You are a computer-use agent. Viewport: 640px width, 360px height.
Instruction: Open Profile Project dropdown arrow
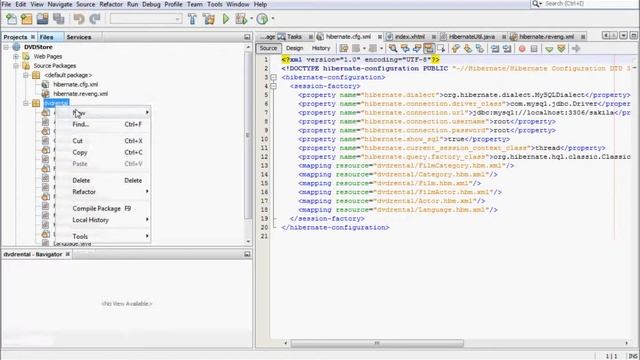point(273,19)
